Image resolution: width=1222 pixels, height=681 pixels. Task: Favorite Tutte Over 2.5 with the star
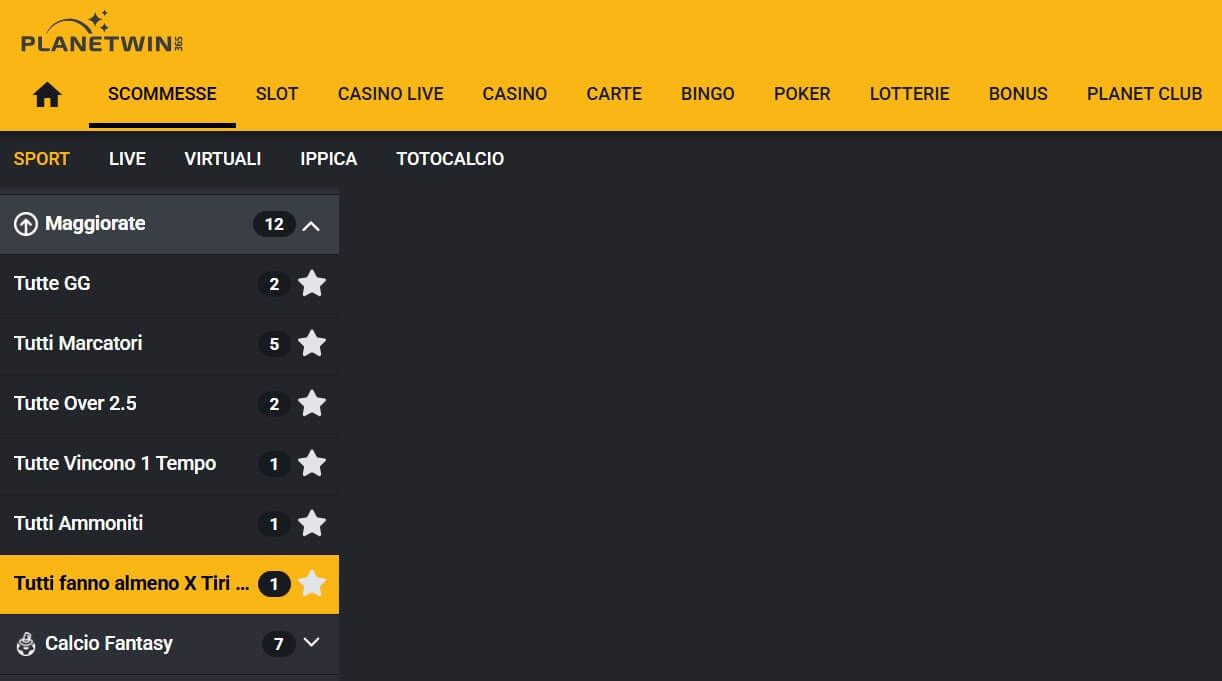coord(312,404)
